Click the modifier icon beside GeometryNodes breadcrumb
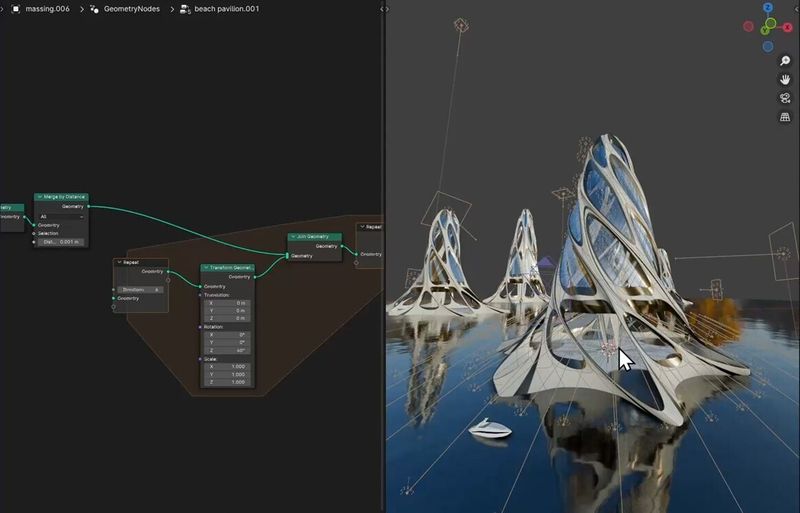Image resolution: width=800 pixels, height=513 pixels. pos(94,9)
